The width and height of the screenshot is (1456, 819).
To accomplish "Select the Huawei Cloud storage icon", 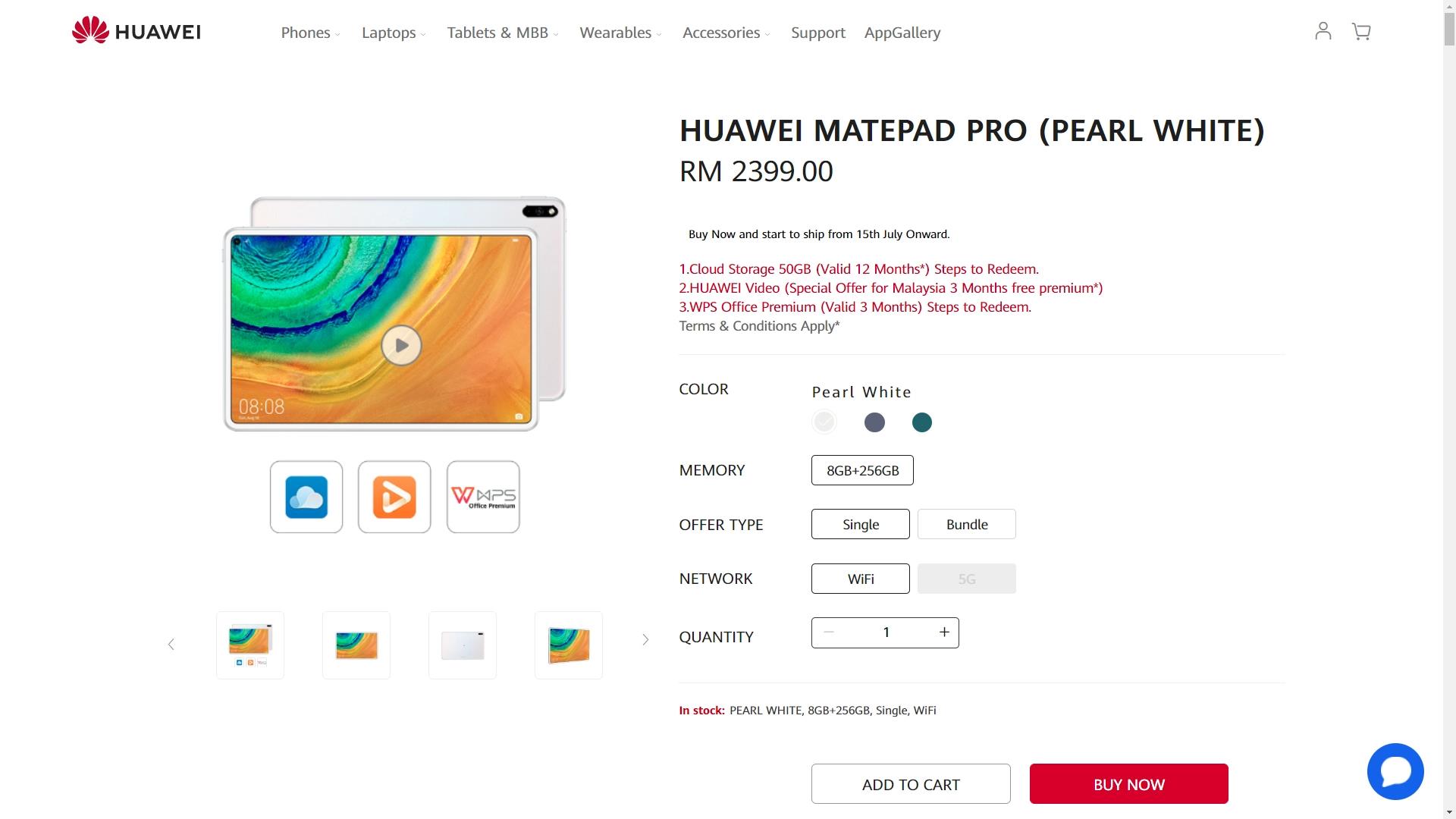I will click(306, 497).
